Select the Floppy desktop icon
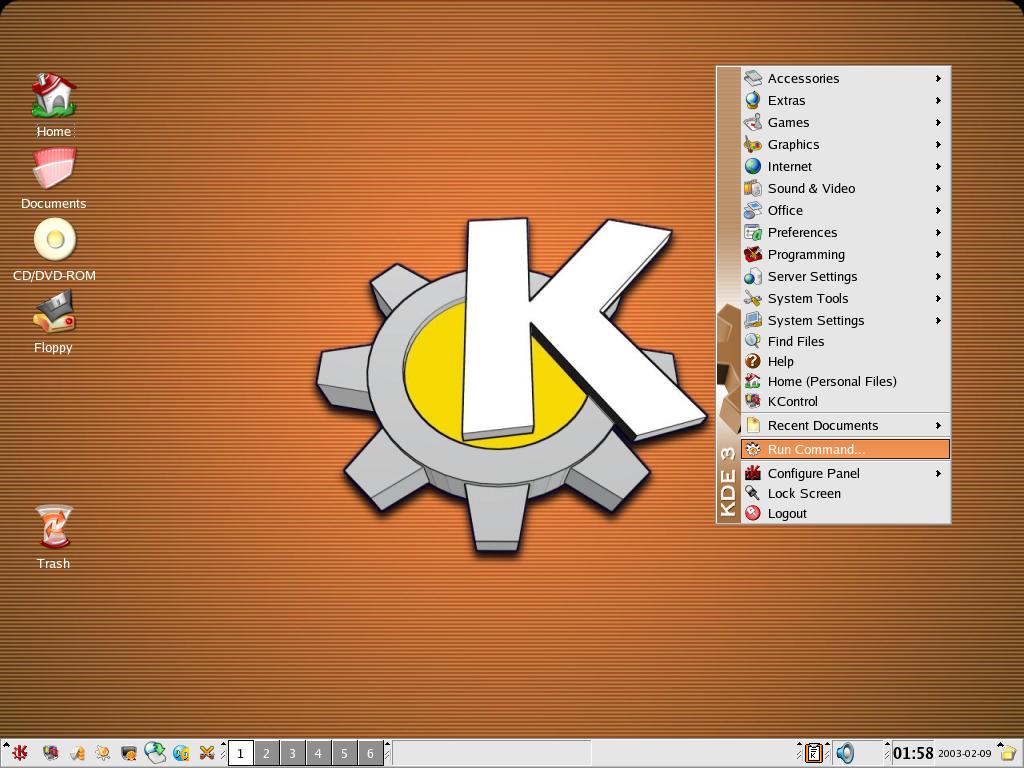The height and width of the screenshot is (768, 1024). [54, 312]
